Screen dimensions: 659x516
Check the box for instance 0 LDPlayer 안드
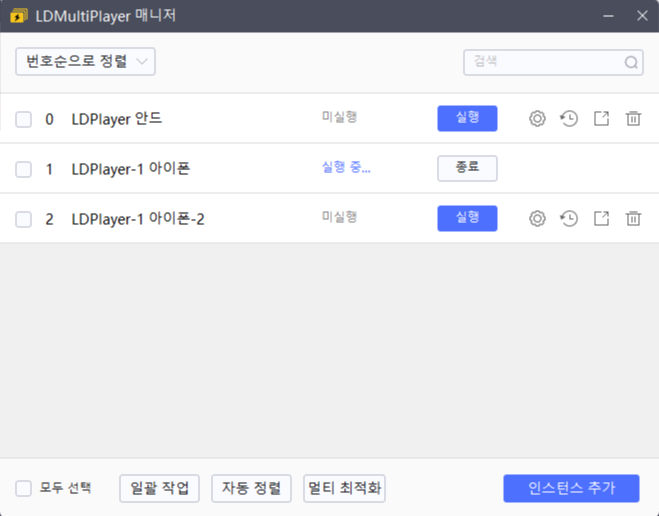point(24,119)
